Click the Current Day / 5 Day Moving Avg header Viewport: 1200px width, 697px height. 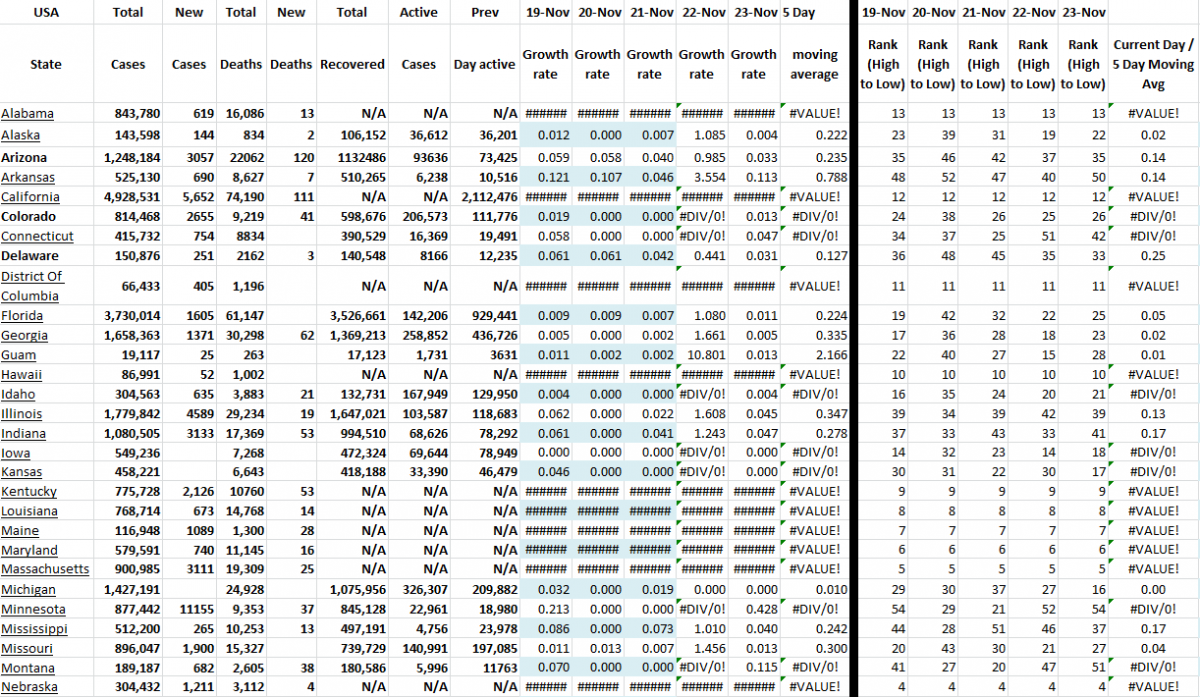point(1153,64)
